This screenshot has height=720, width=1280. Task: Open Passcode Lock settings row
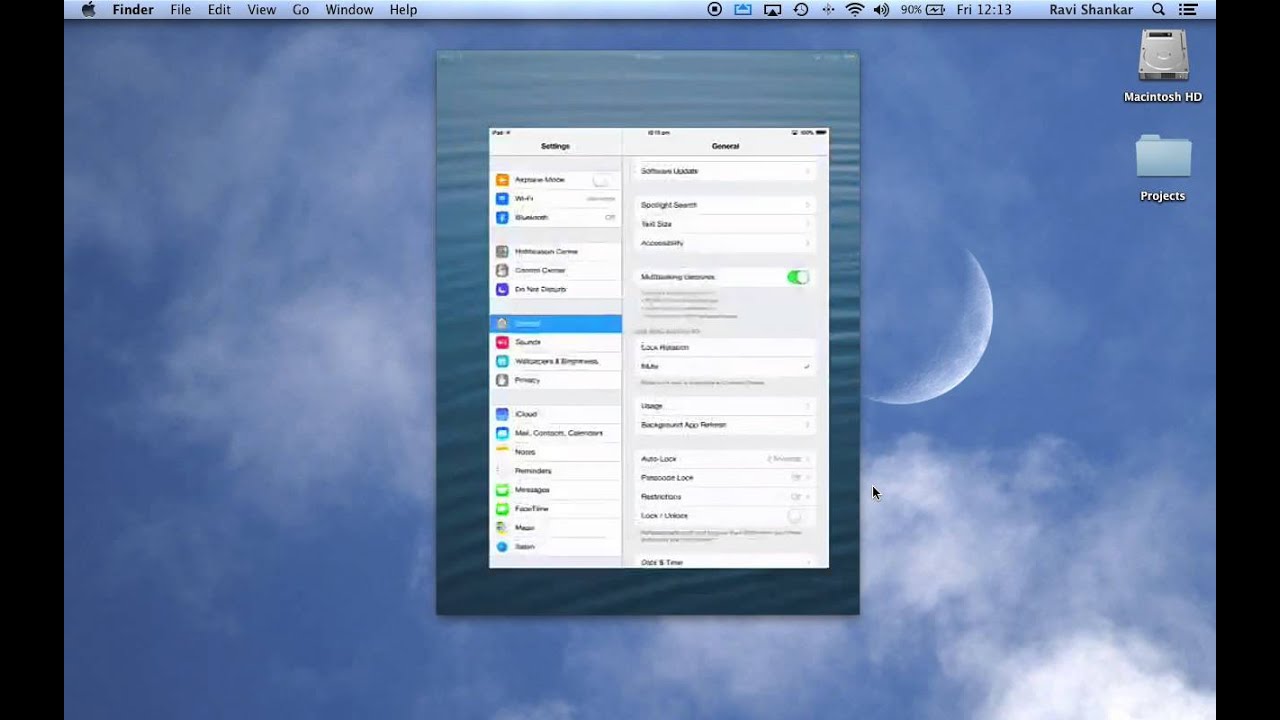click(x=725, y=478)
